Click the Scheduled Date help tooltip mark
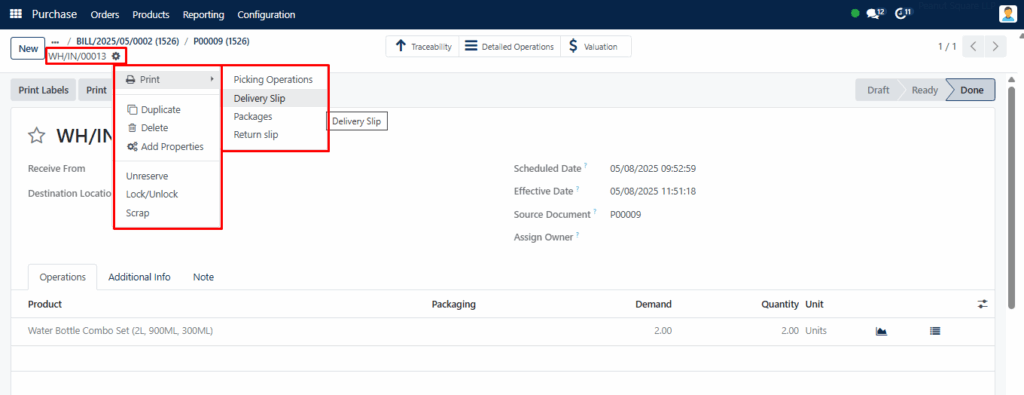 (x=585, y=166)
